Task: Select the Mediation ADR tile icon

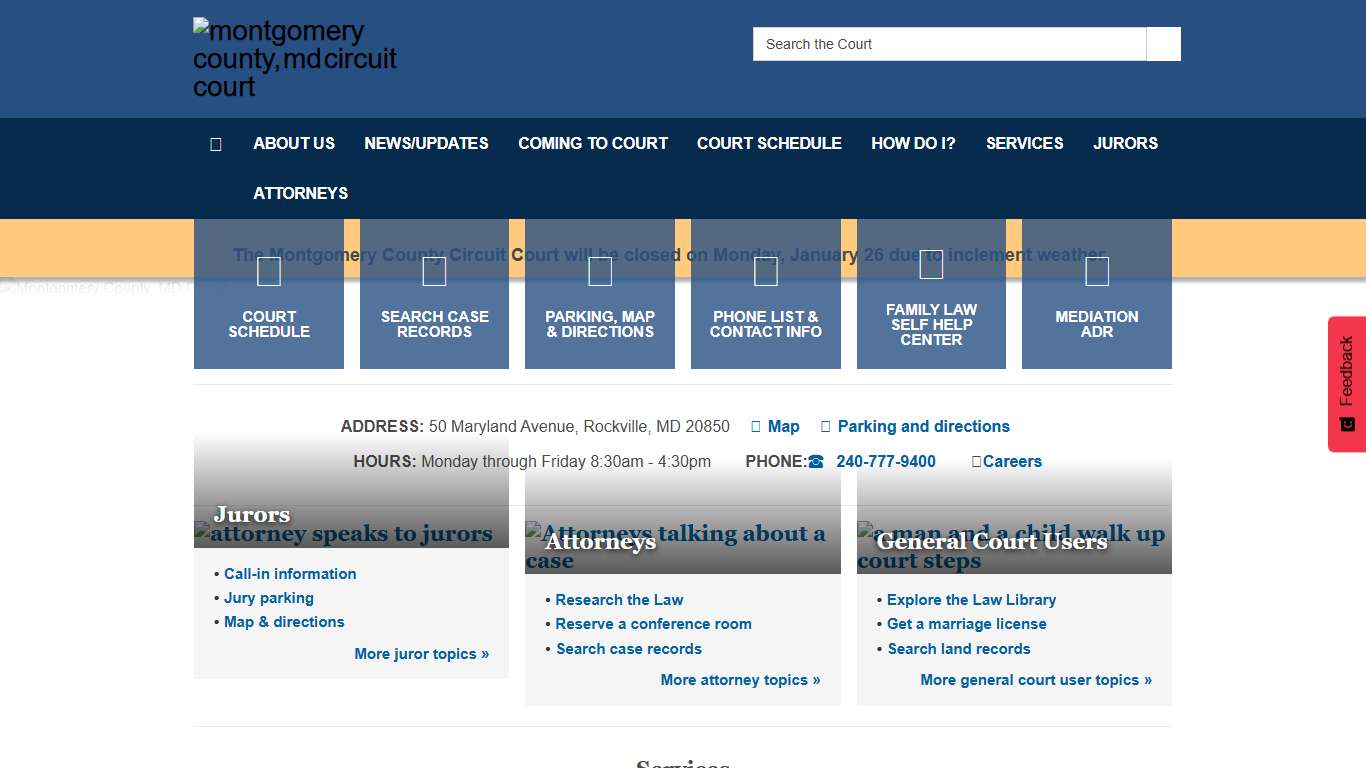Action: pos(1096,271)
